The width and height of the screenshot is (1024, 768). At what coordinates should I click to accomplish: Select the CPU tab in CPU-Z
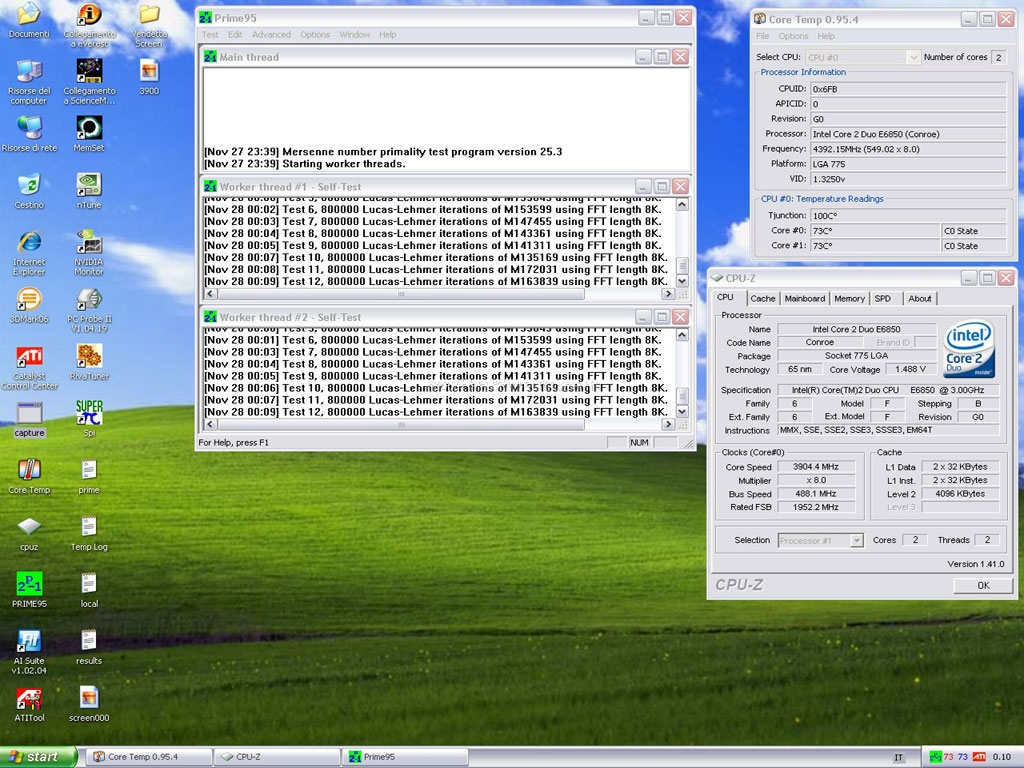click(x=725, y=297)
